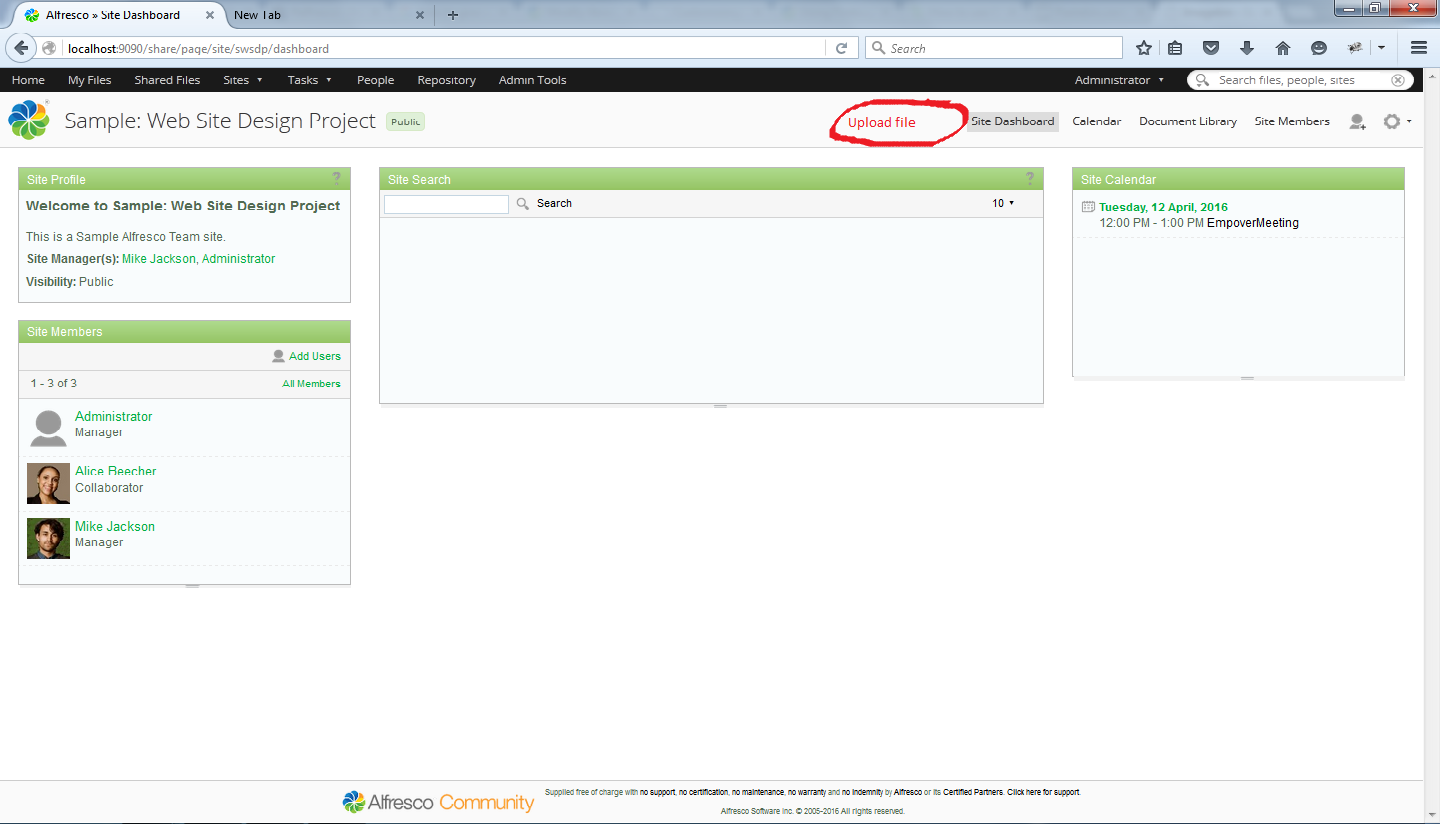Click the Alfresco Community footer logo
The image size is (1440, 824).
438,802
